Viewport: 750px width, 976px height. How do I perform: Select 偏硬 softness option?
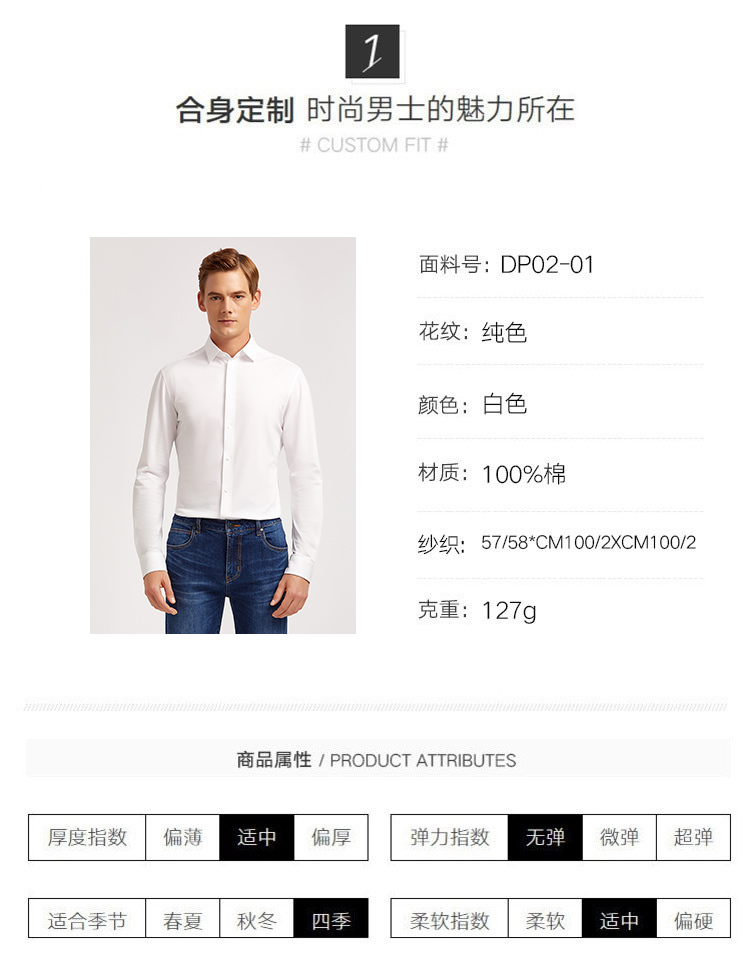tap(693, 918)
